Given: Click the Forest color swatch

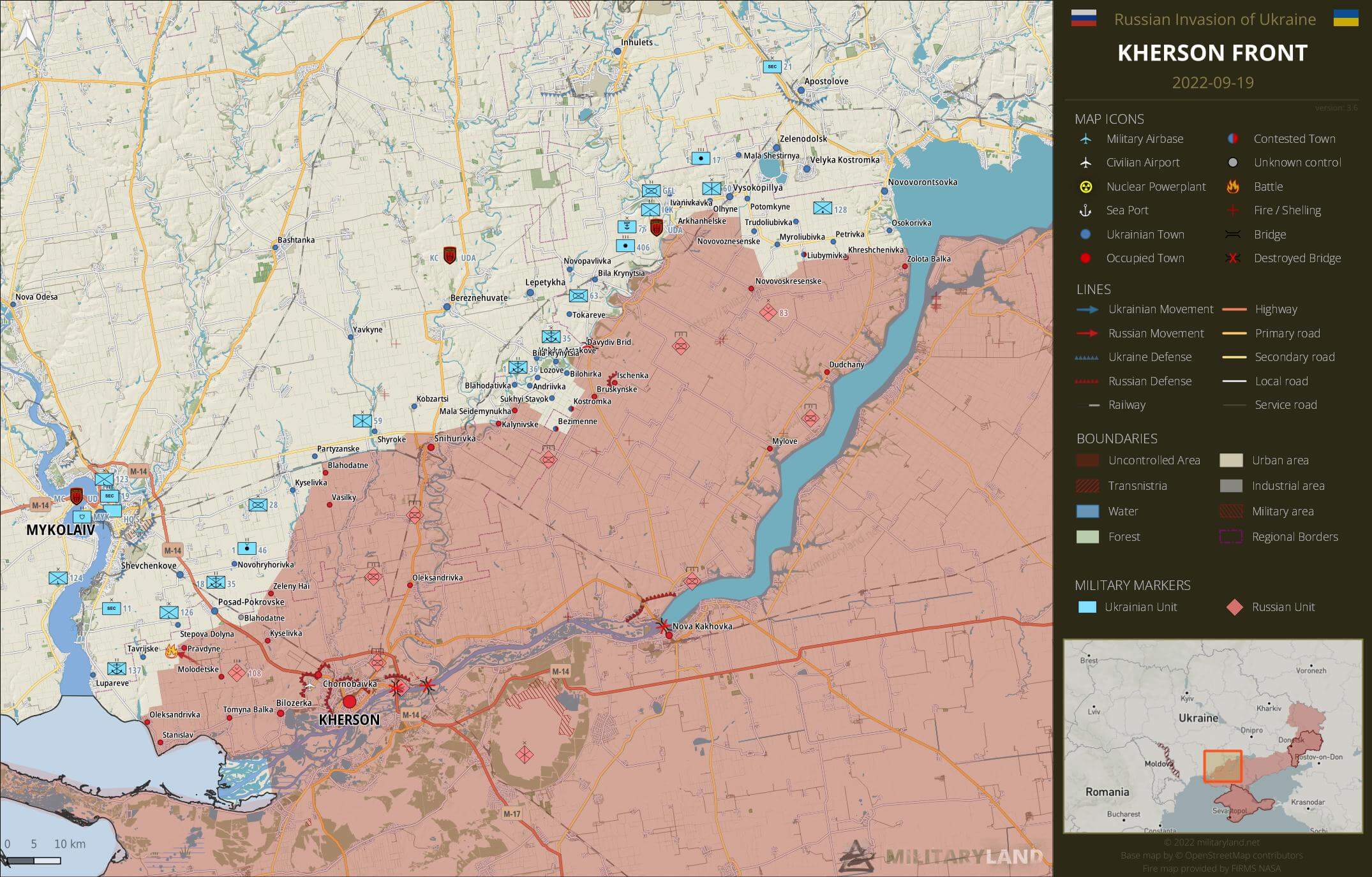Looking at the screenshot, I should [x=1087, y=537].
